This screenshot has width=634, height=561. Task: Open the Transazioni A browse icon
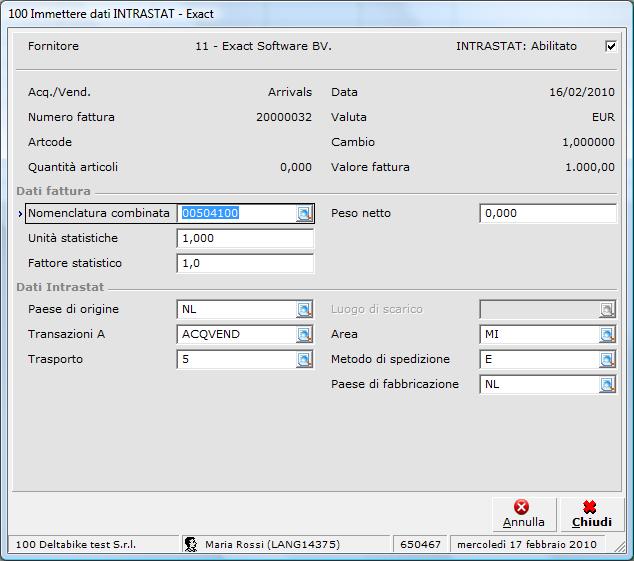[x=304, y=334]
